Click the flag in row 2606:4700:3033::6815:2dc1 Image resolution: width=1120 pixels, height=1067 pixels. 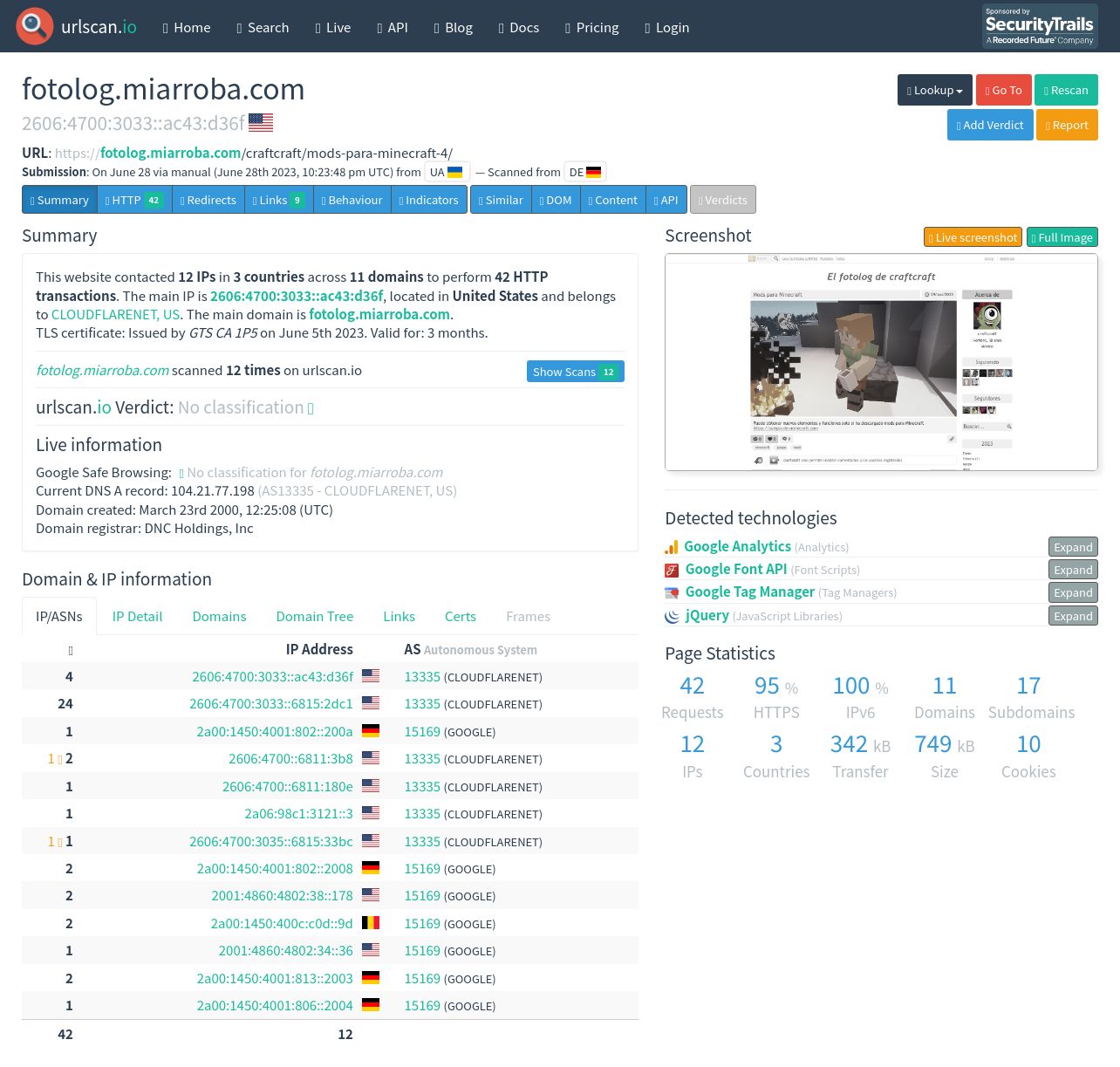pos(371,703)
